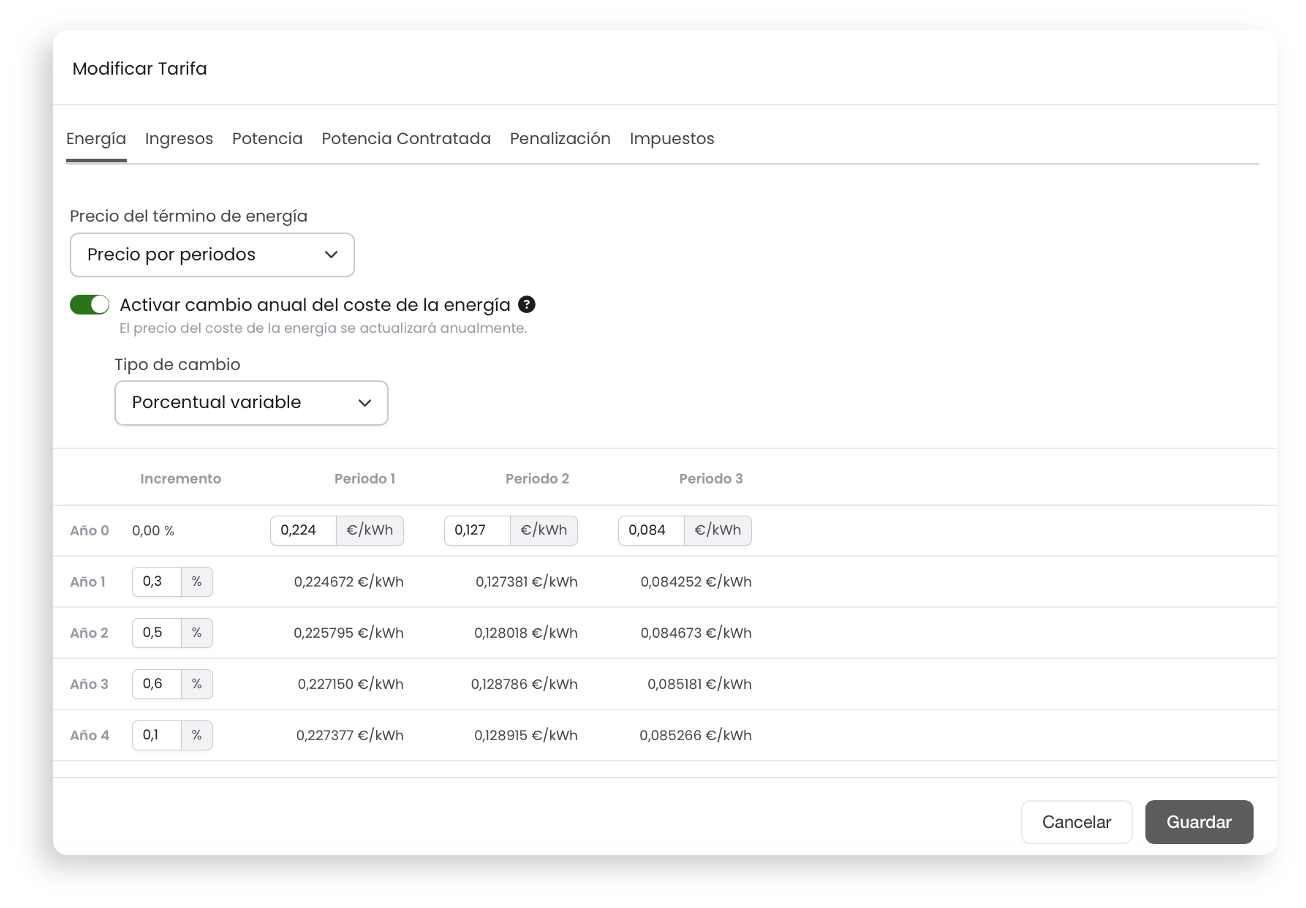Click the Periodo 3 price field 0,084
The width and height of the screenshot is (1306, 908).
point(651,531)
